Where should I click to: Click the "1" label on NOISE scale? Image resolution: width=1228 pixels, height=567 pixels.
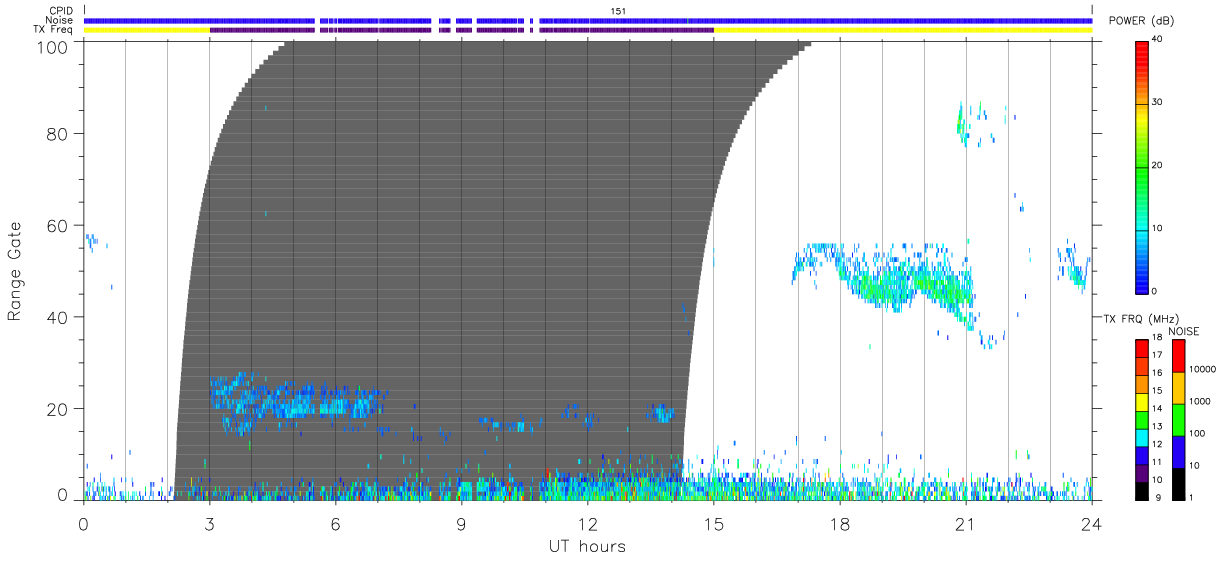[x=1191, y=497]
